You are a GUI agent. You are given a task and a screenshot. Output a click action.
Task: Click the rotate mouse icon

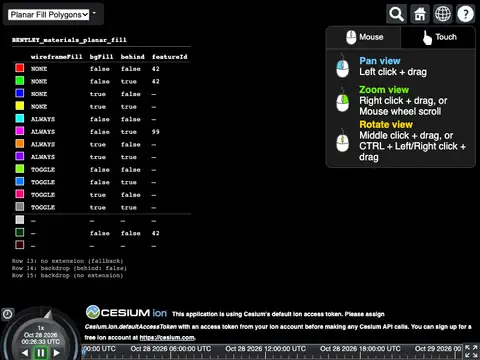tap(342, 141)
